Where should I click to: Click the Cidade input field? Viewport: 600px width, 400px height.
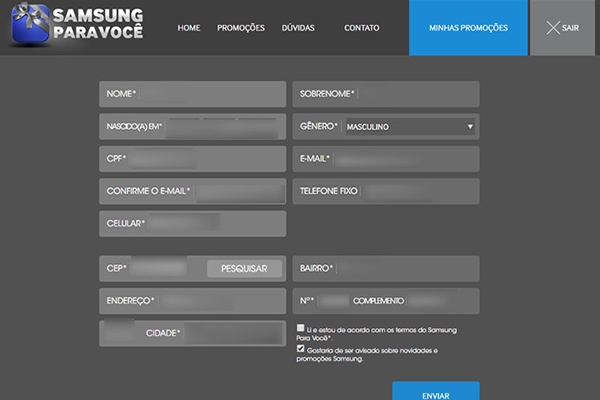tap(234, 333)
